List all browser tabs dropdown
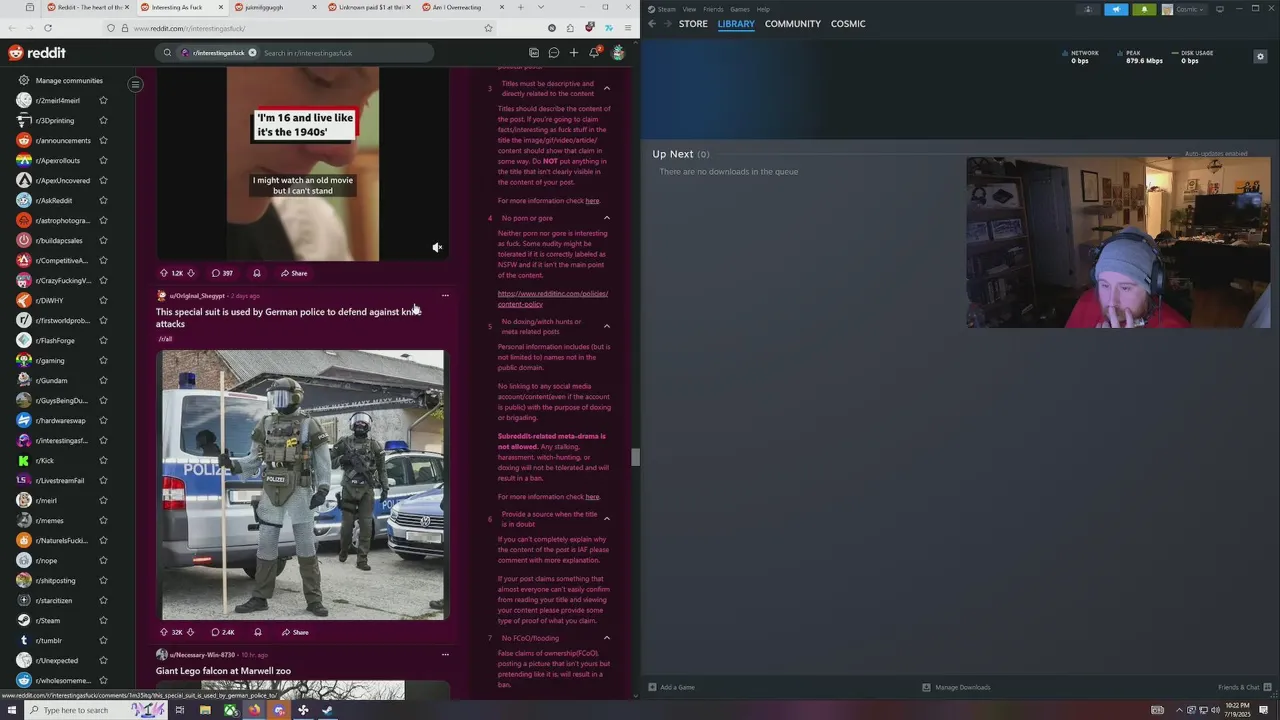1280x720 pixels. 540,7
